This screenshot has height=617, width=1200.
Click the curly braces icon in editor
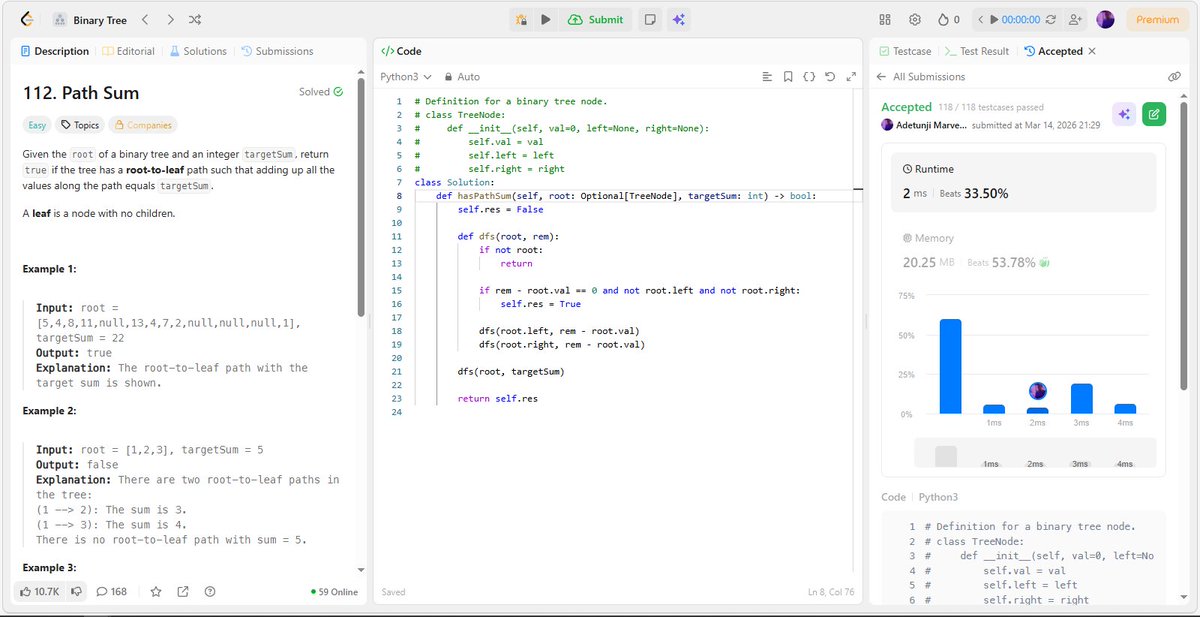click(x=809, y=76)
